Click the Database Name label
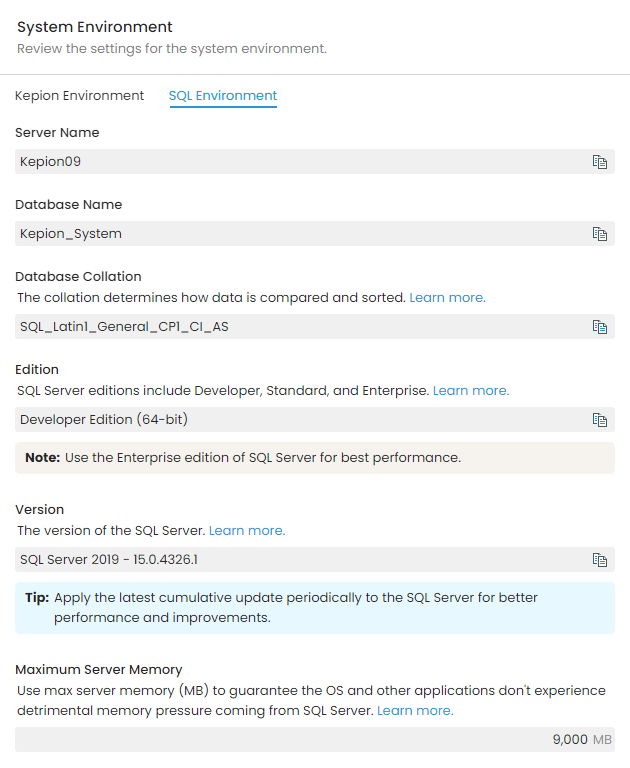630x768 pixels. pyautogui.click(x=69, y=205)
